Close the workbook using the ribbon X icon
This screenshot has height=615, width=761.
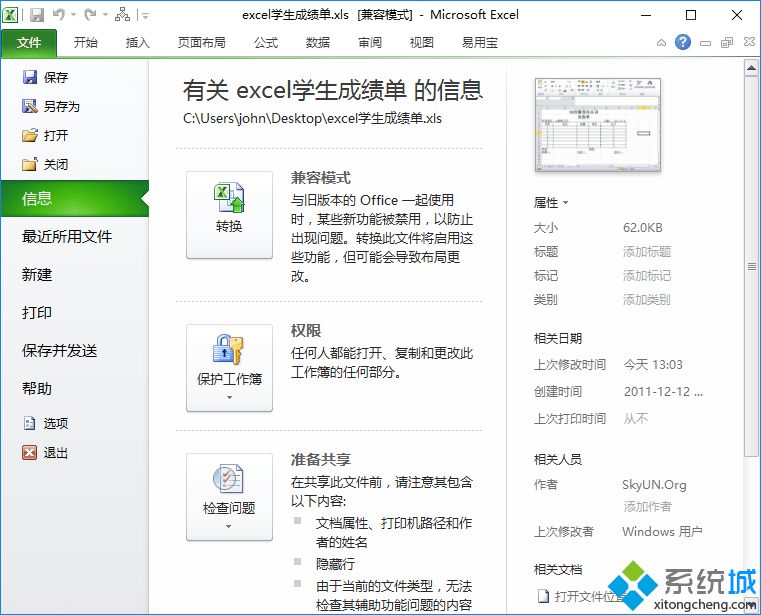click(x=749, y=42)
